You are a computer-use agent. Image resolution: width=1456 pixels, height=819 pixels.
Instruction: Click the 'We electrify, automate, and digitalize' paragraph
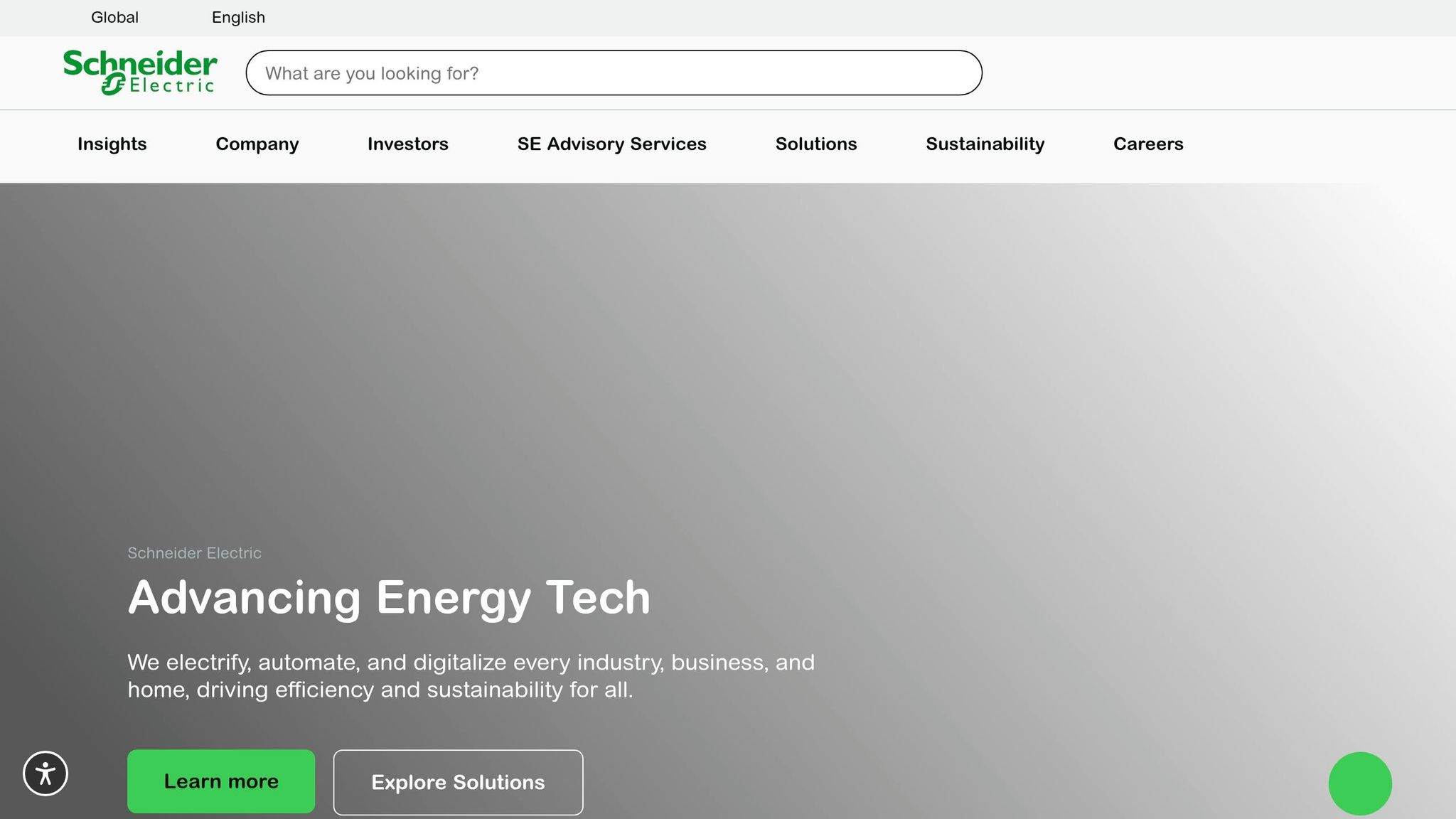[x=471, y=676]
